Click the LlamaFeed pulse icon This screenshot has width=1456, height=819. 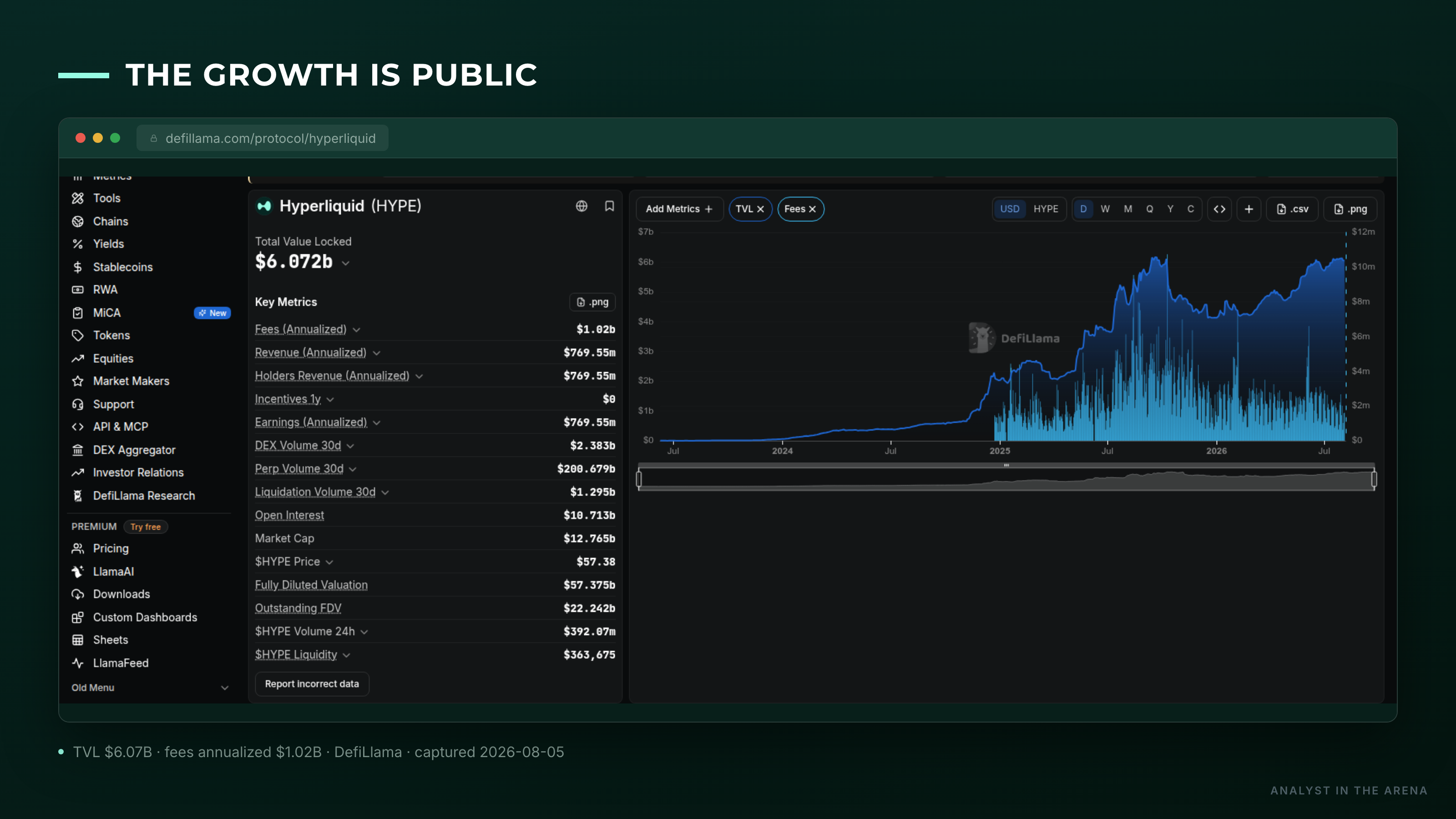[78, 663]
